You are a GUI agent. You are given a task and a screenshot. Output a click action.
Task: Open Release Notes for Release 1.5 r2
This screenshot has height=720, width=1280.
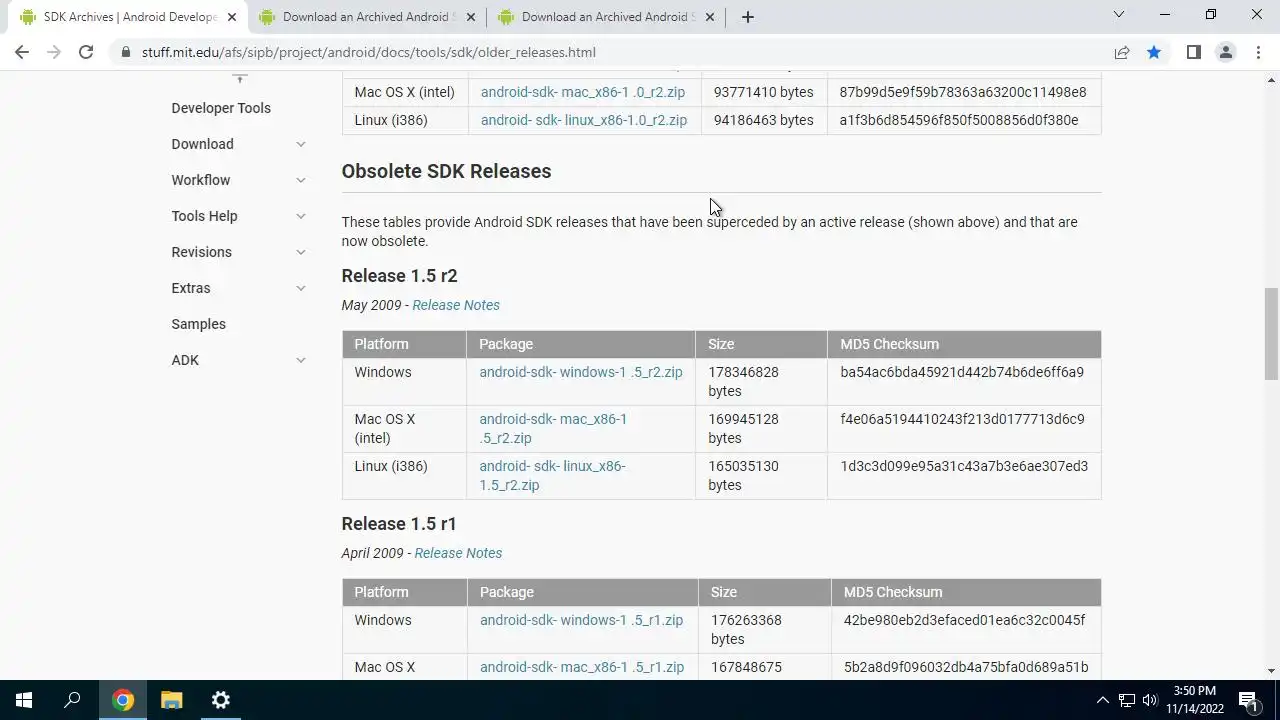(x=456, y=305)
